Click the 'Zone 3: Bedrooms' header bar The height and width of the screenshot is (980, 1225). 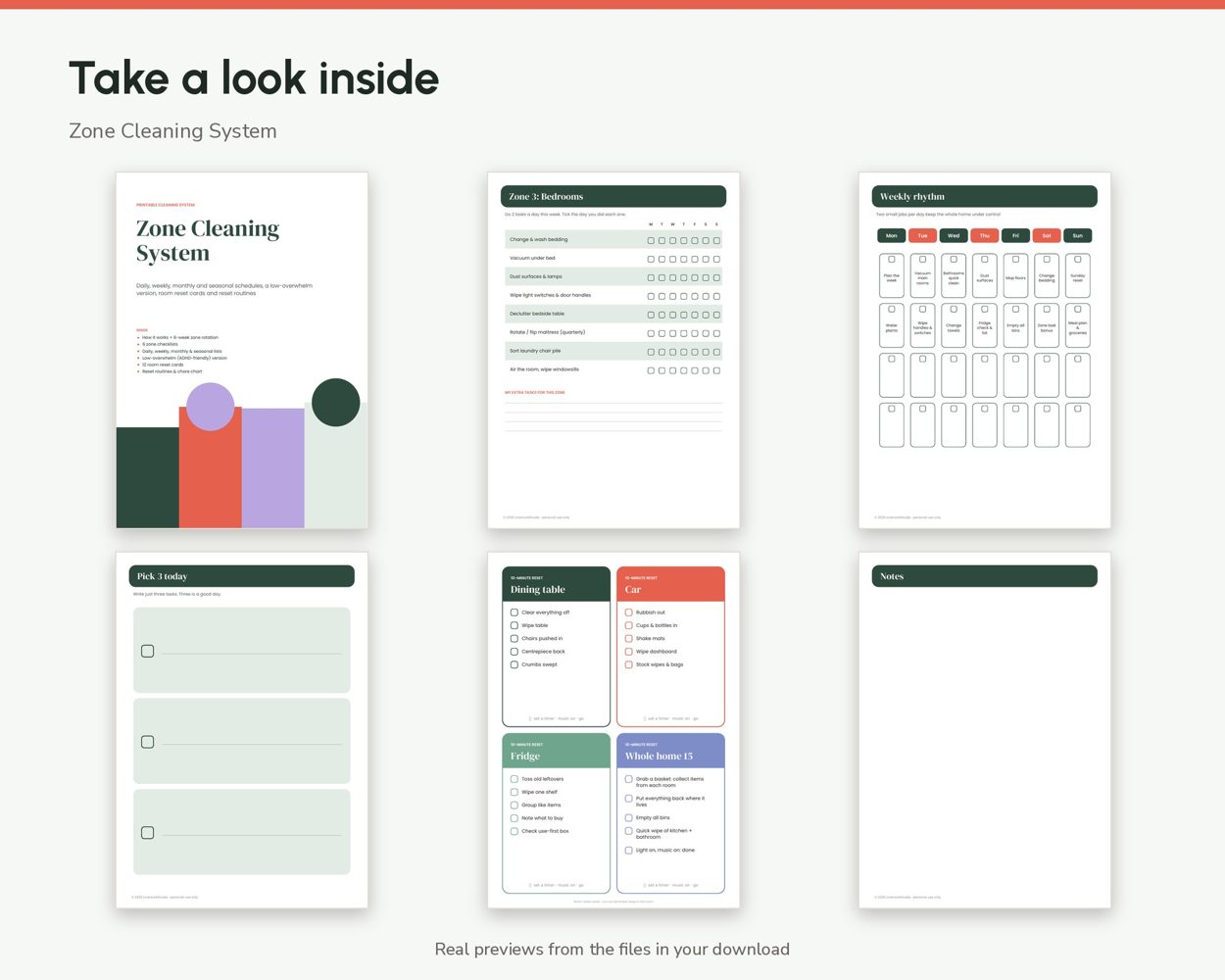pyautogui.click(x=613, y=196)
